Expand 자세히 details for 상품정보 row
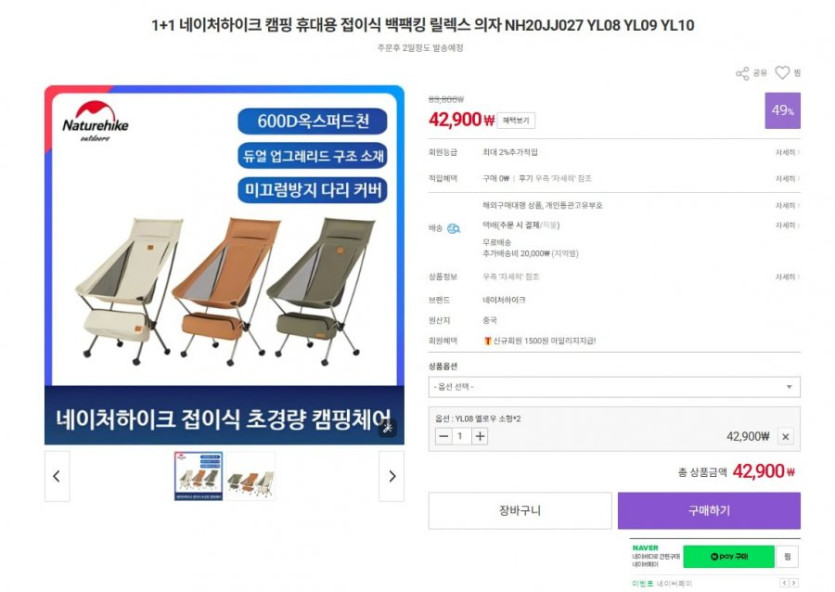Screen dimensions: 835x592 787,277
